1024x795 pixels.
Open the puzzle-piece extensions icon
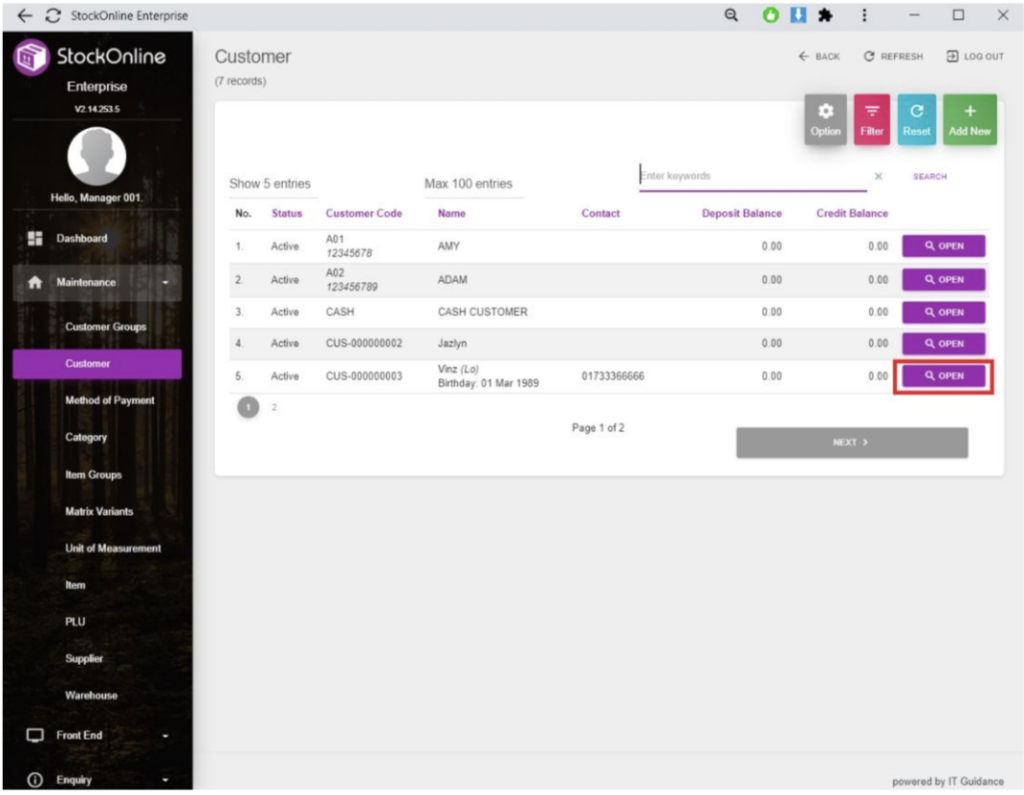826,15
